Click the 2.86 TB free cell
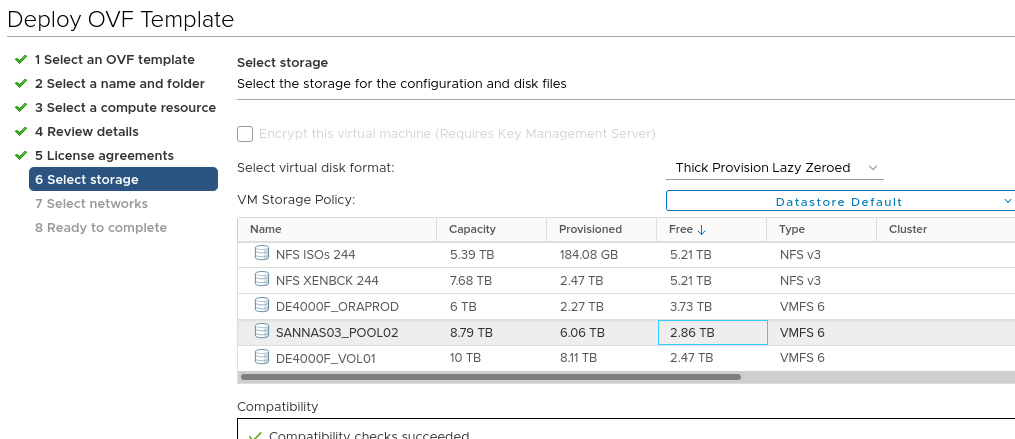 pos(713,332)
